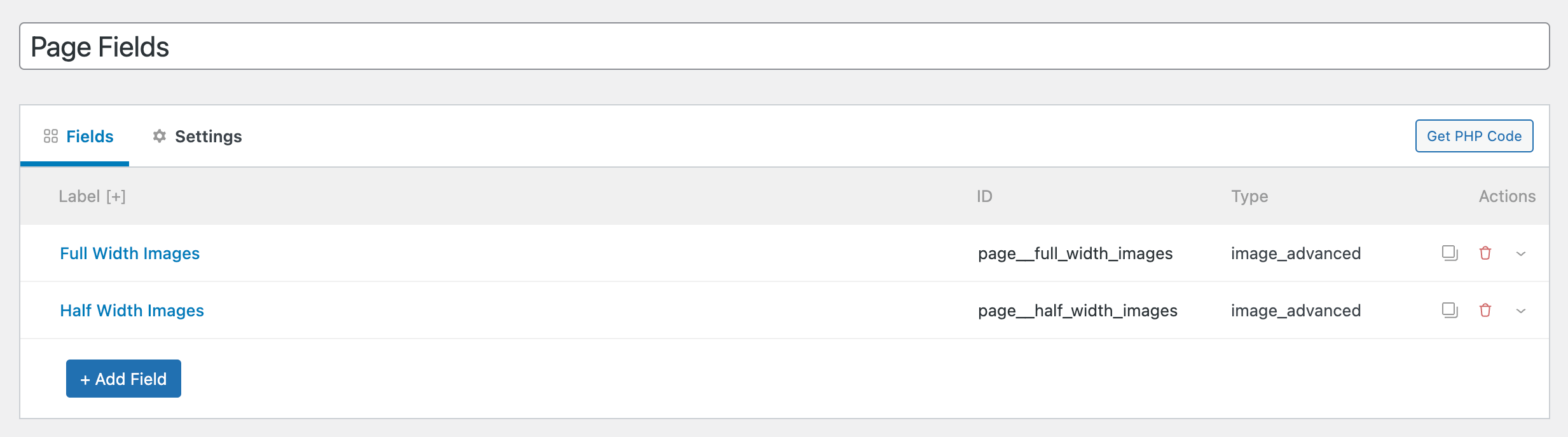Click image_advanced type of Full Width Images
The image size is (1568, 437).
coord(1296,253)
